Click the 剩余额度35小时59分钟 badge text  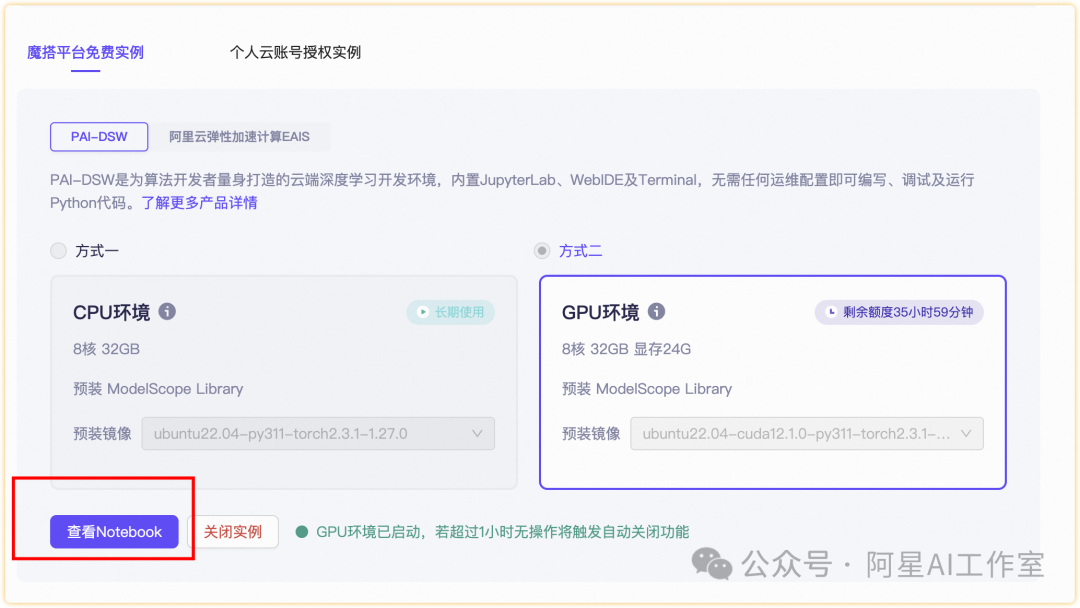[908, 312]
